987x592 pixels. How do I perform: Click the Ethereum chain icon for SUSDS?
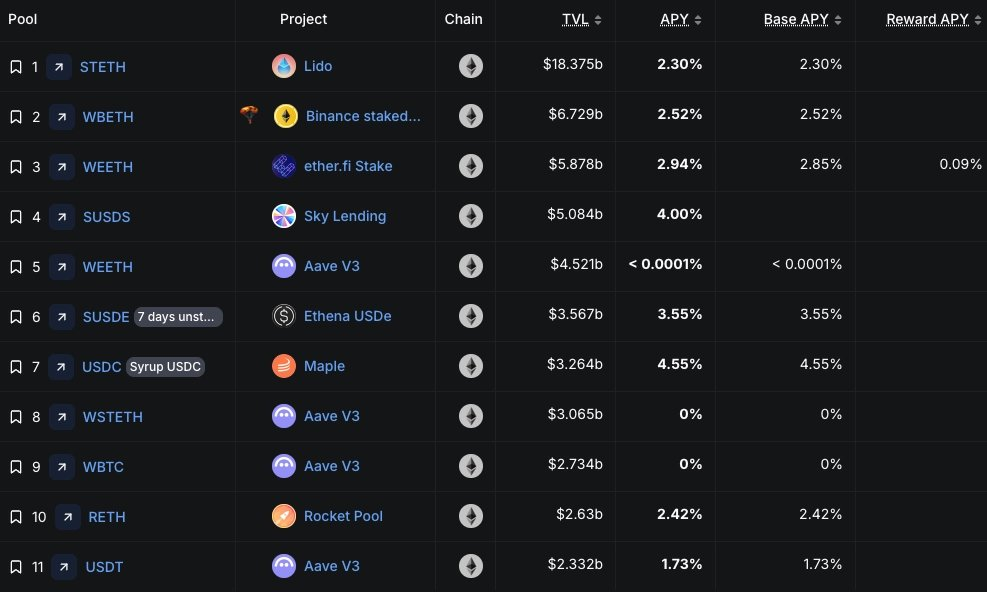[x=470, y=216]
